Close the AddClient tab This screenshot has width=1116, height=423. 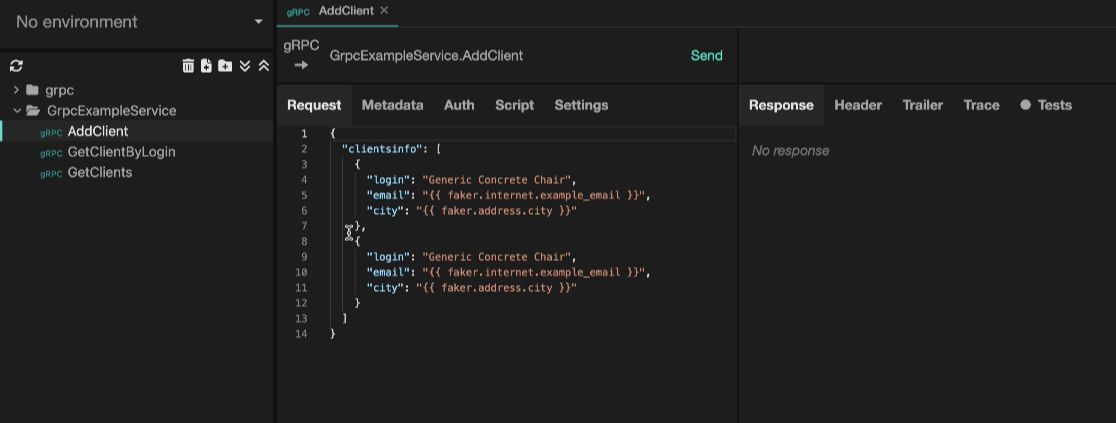384,11
